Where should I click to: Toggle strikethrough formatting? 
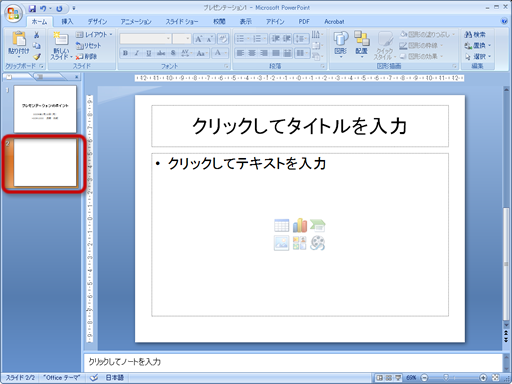click(161, 53)
